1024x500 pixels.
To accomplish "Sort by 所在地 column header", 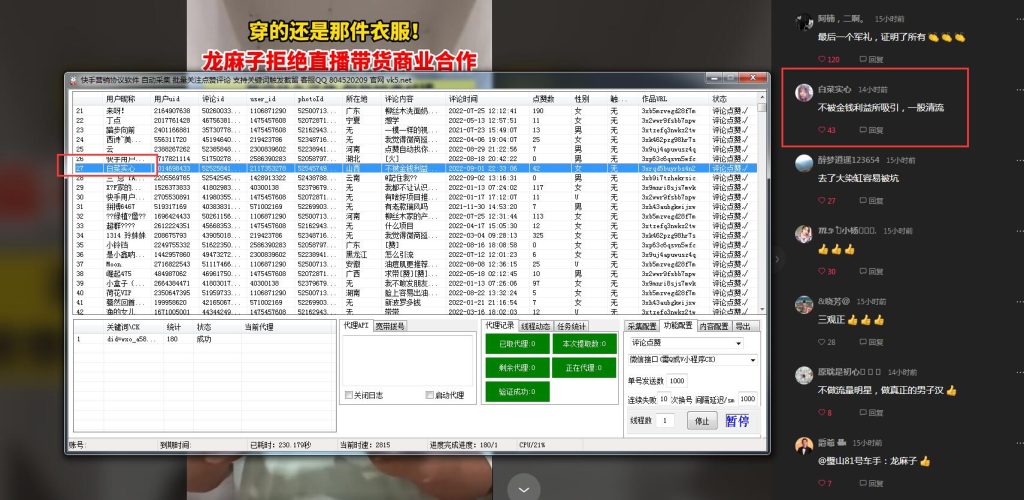I will point(357,99).
